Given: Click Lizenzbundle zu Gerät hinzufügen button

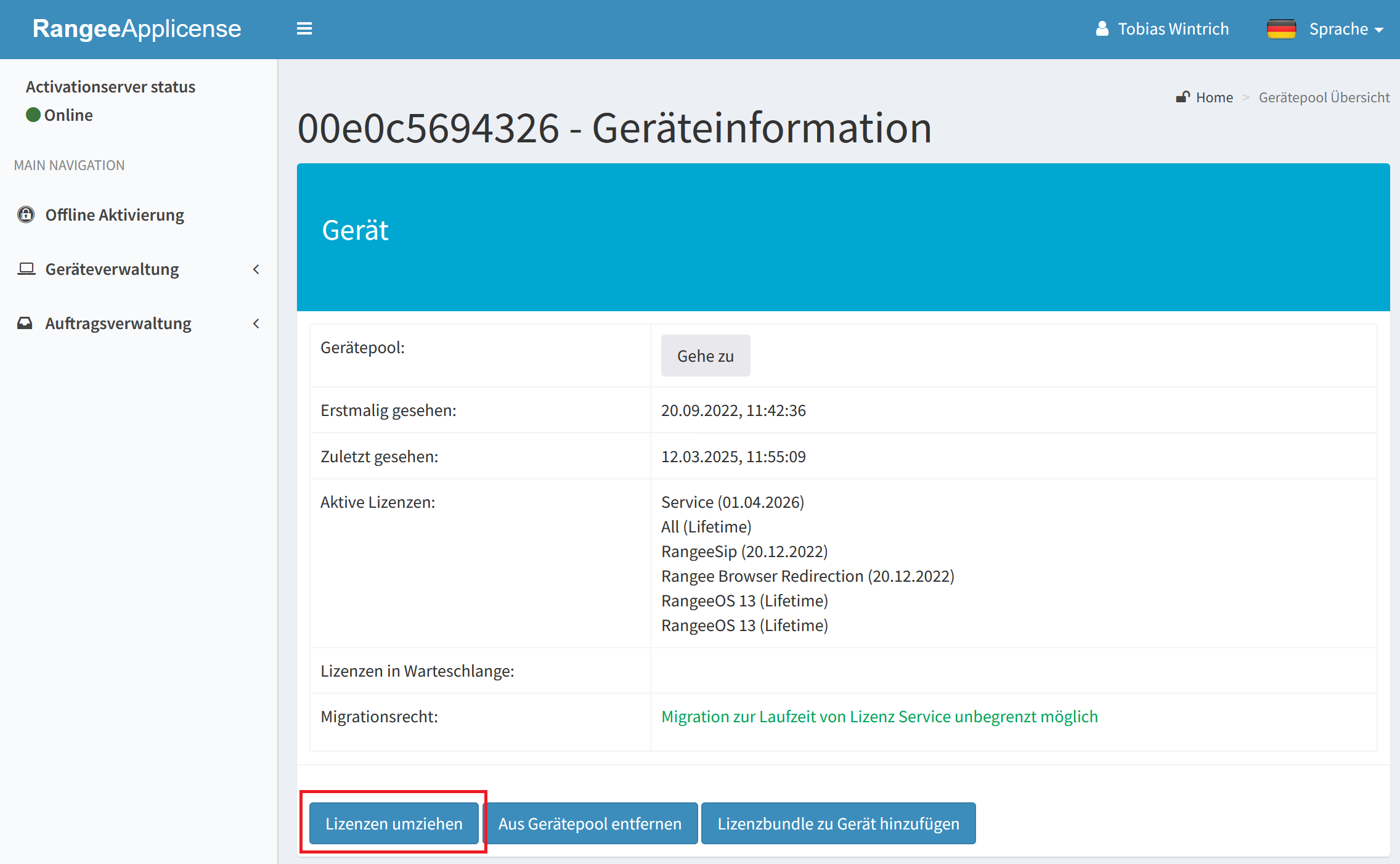Looking at the screenshot, I should pyautogui.click(x=838, y=823).
